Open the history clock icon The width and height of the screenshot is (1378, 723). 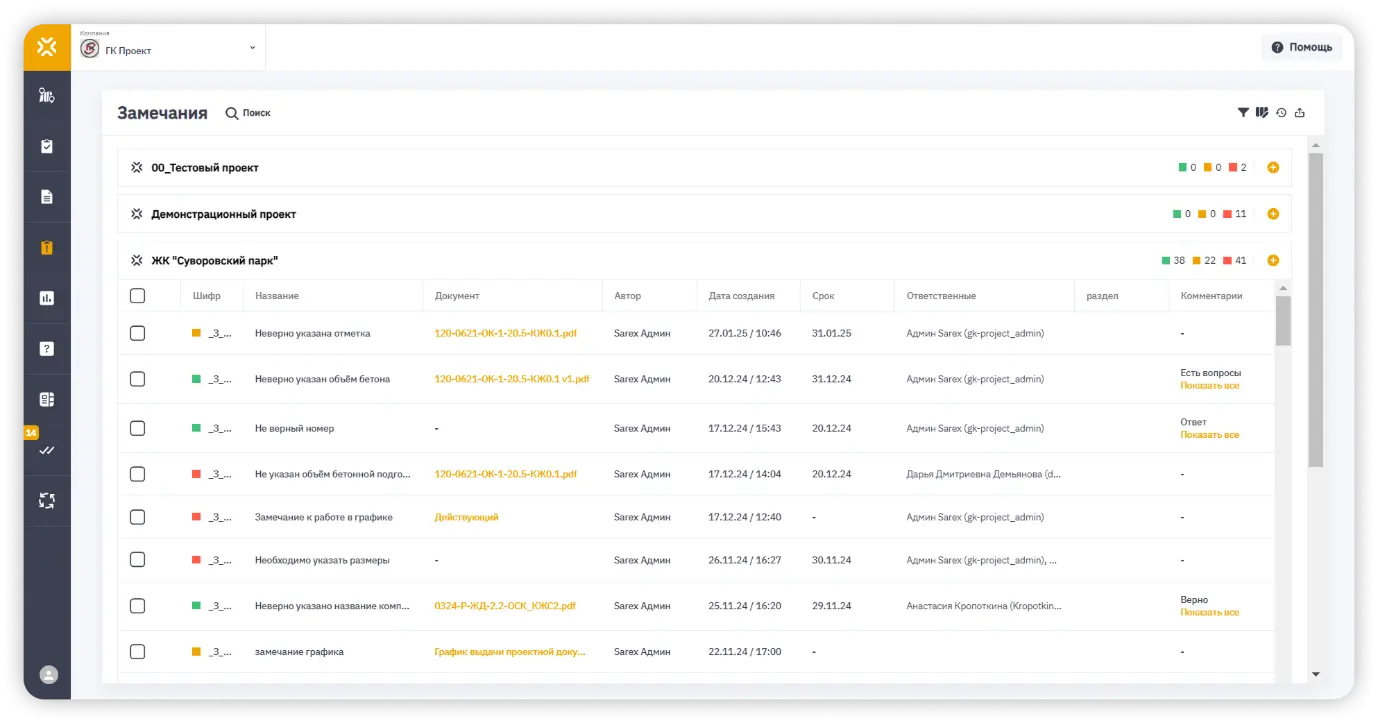1281,113
